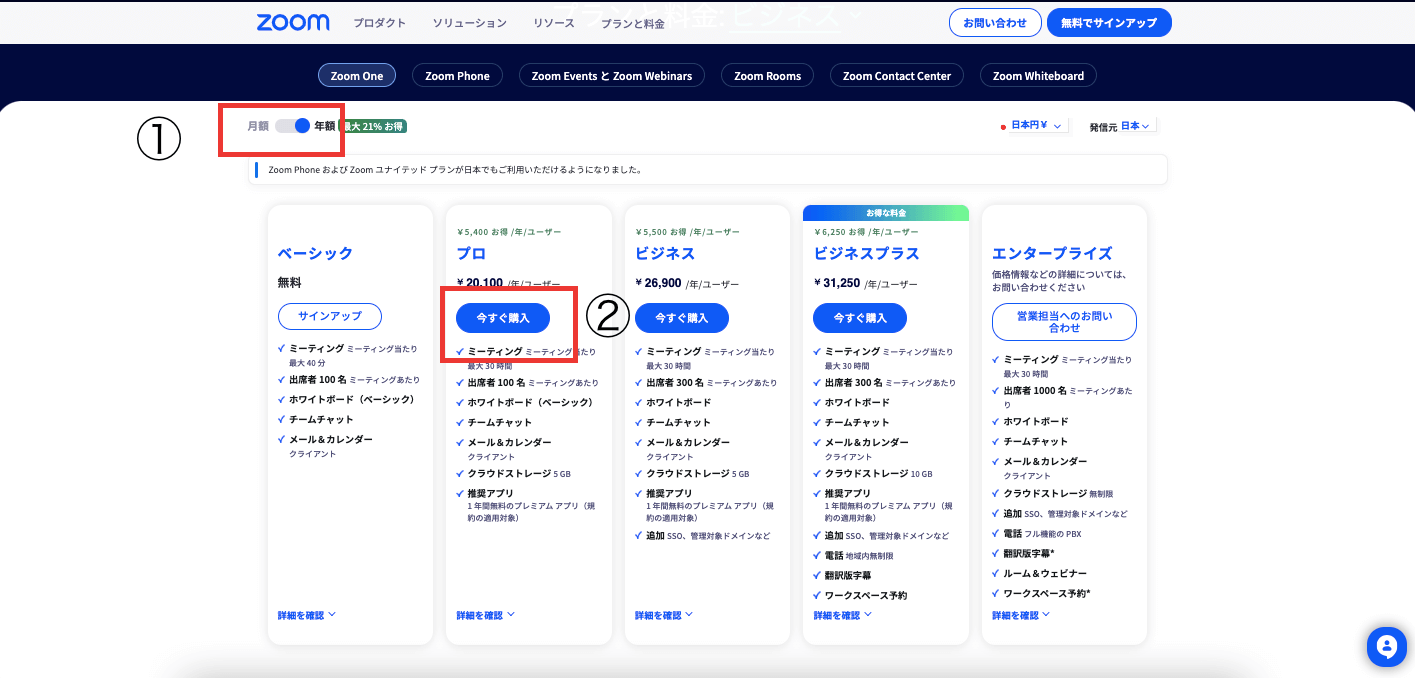Expand 詳細を確認 in the ビジネスプラス card
The width and height of the screenshot is (1415, 678).
tap(842, 615)
